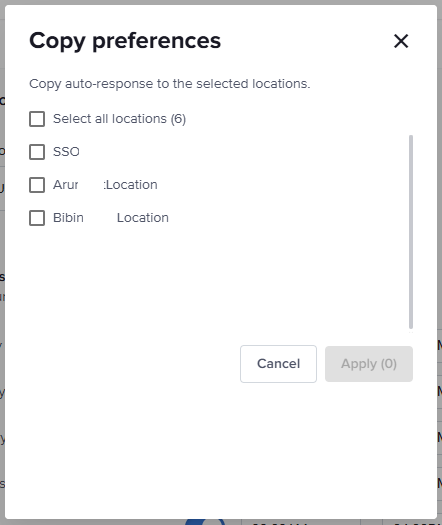
Task: Toggle the blue switch partly visible below the dialog
Action: pos(205,522)
